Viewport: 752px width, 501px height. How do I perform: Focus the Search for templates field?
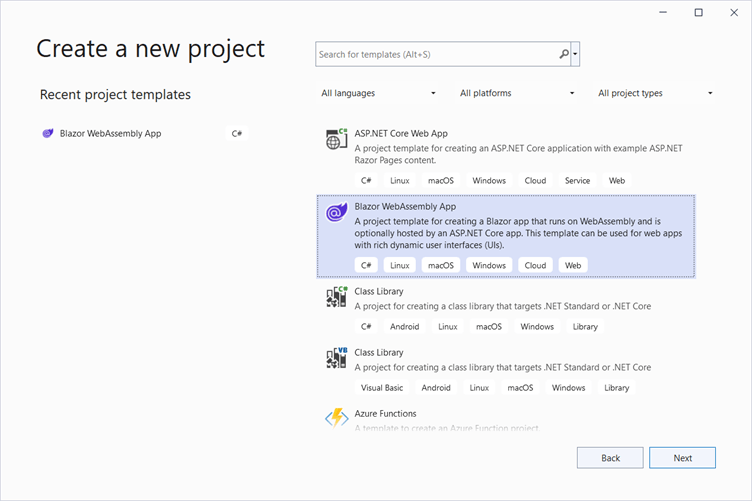click(x=435, y=54)
